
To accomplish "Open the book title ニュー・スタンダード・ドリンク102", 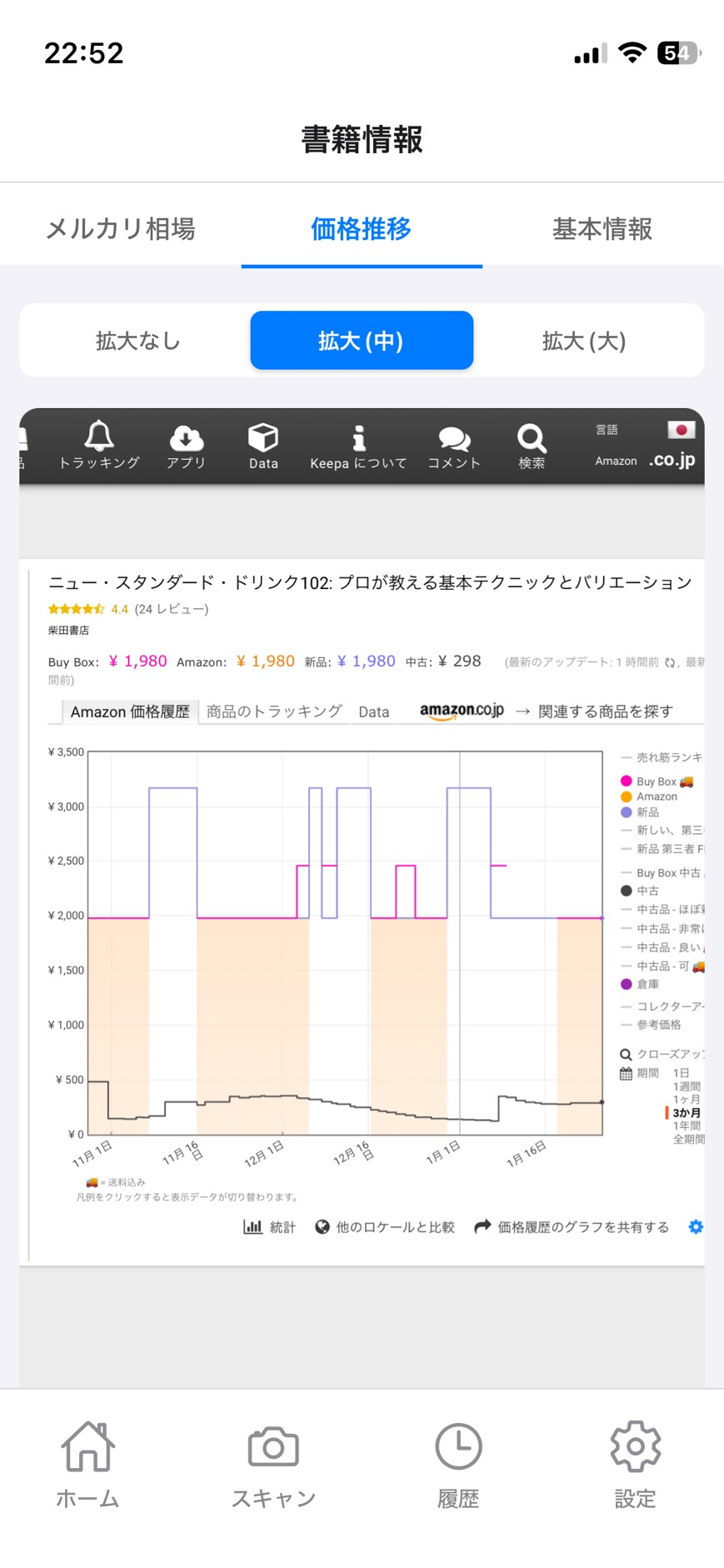I will click(x=370, y=582).
